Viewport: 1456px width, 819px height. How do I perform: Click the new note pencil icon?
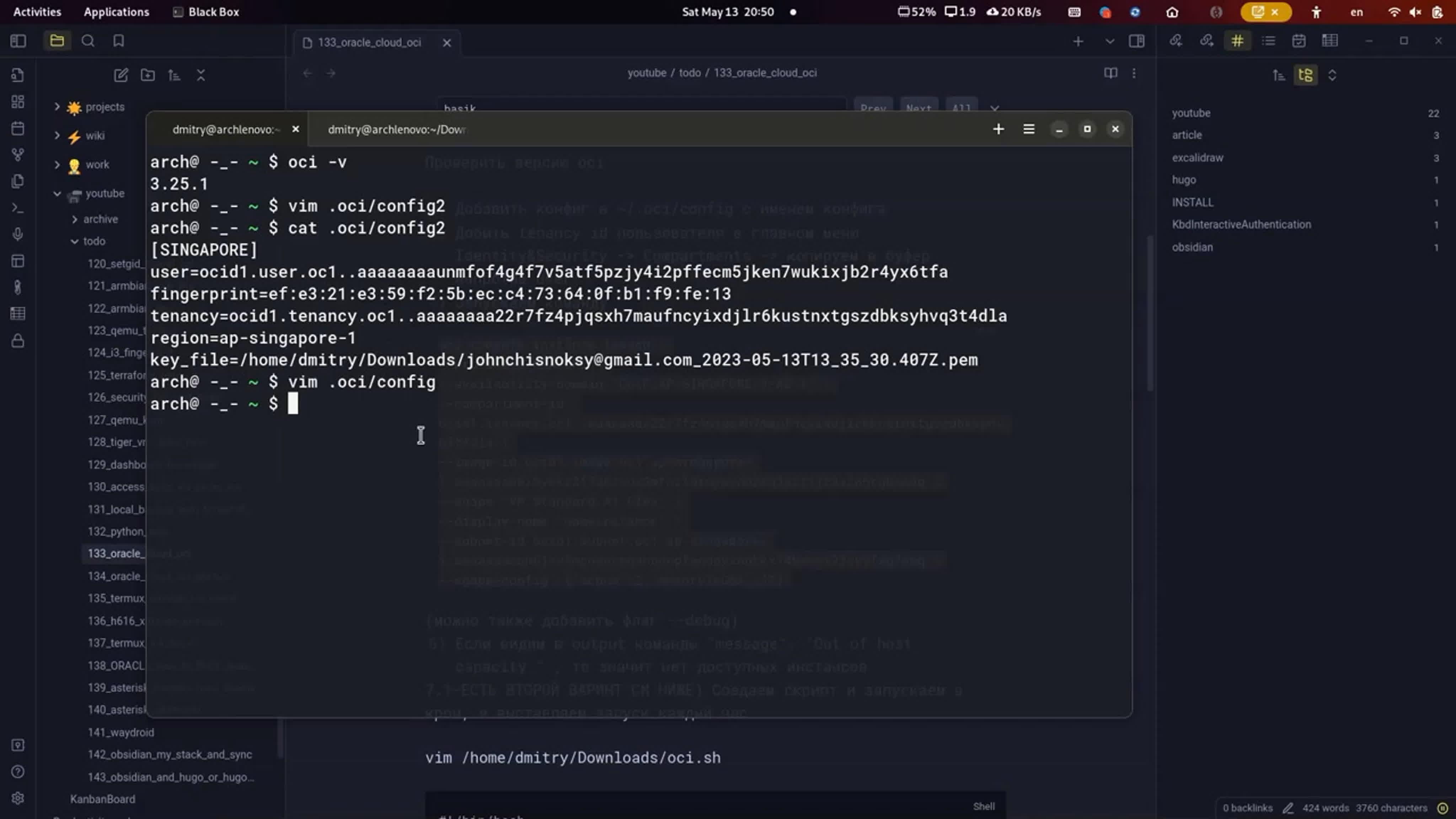pos(121,75)
